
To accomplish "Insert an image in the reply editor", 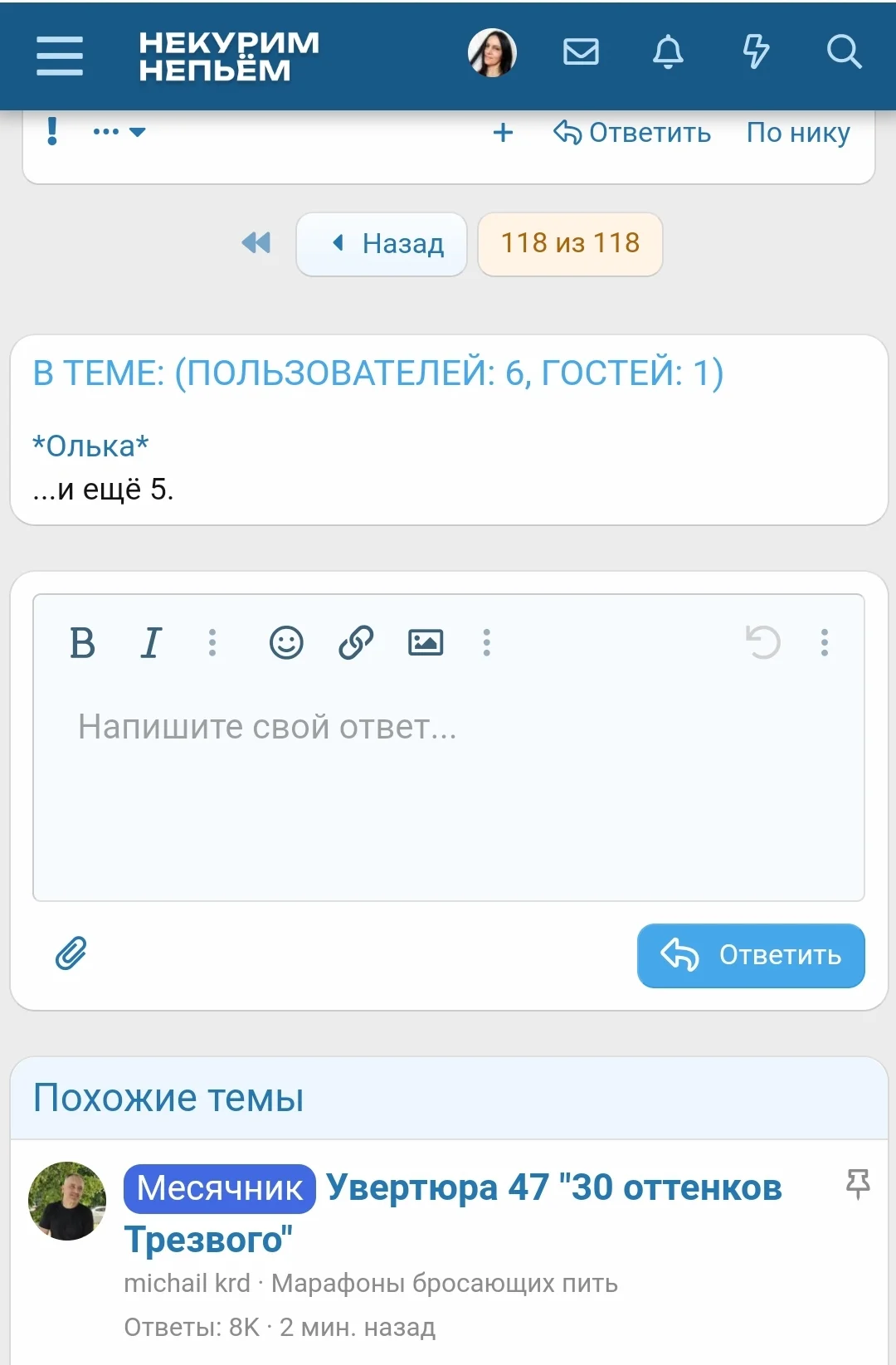I will (426, 642).
